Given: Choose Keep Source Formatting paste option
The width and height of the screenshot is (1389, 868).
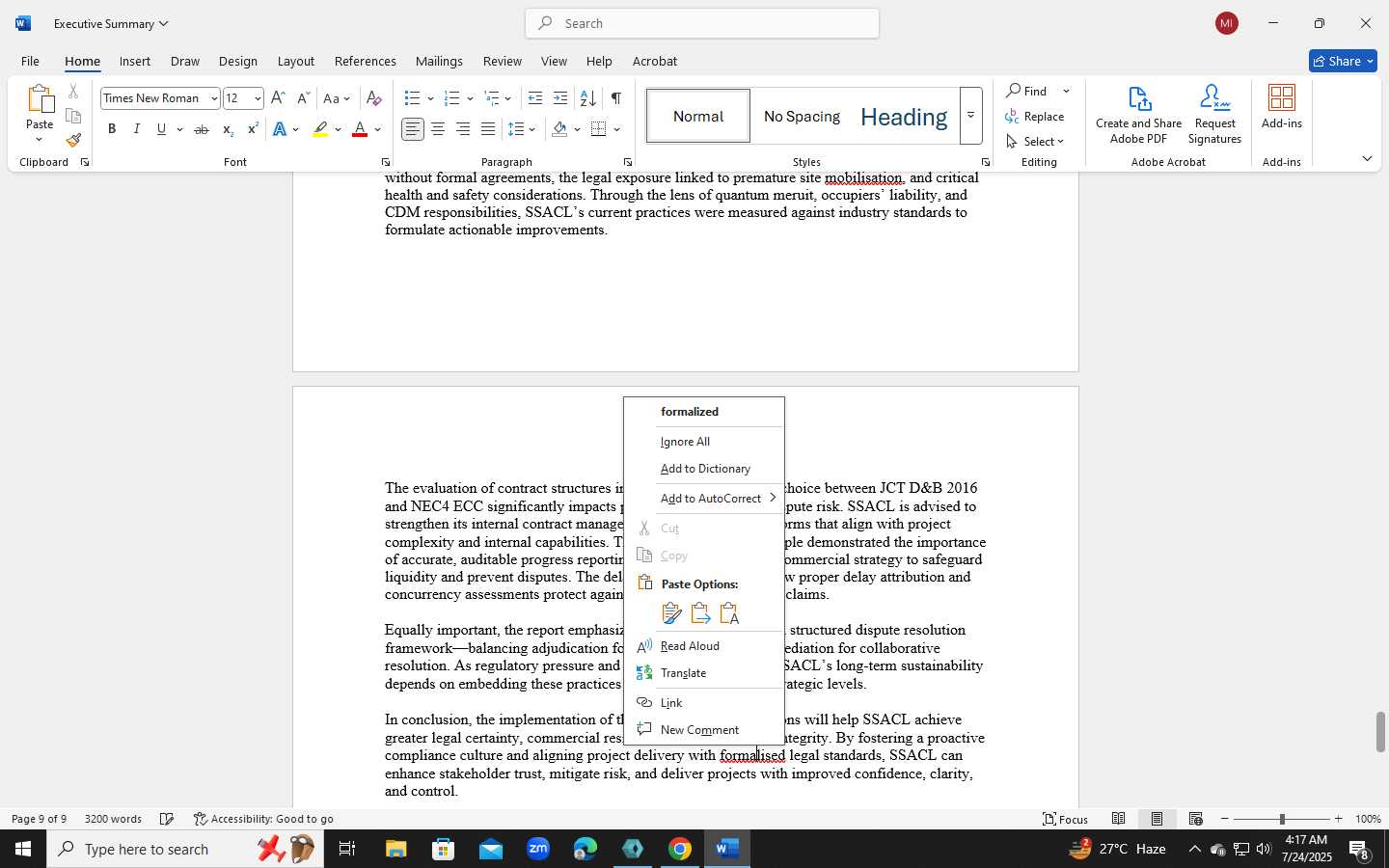Looking at the screenshot, I should pos(671,613).
